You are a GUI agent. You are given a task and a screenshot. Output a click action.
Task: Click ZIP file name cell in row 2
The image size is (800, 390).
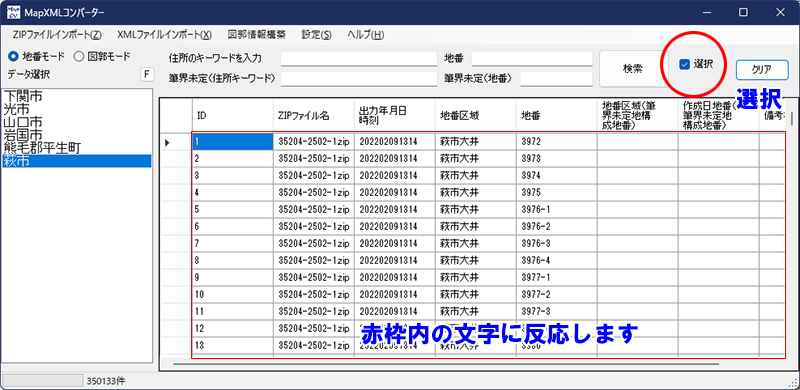coord(314,159)
